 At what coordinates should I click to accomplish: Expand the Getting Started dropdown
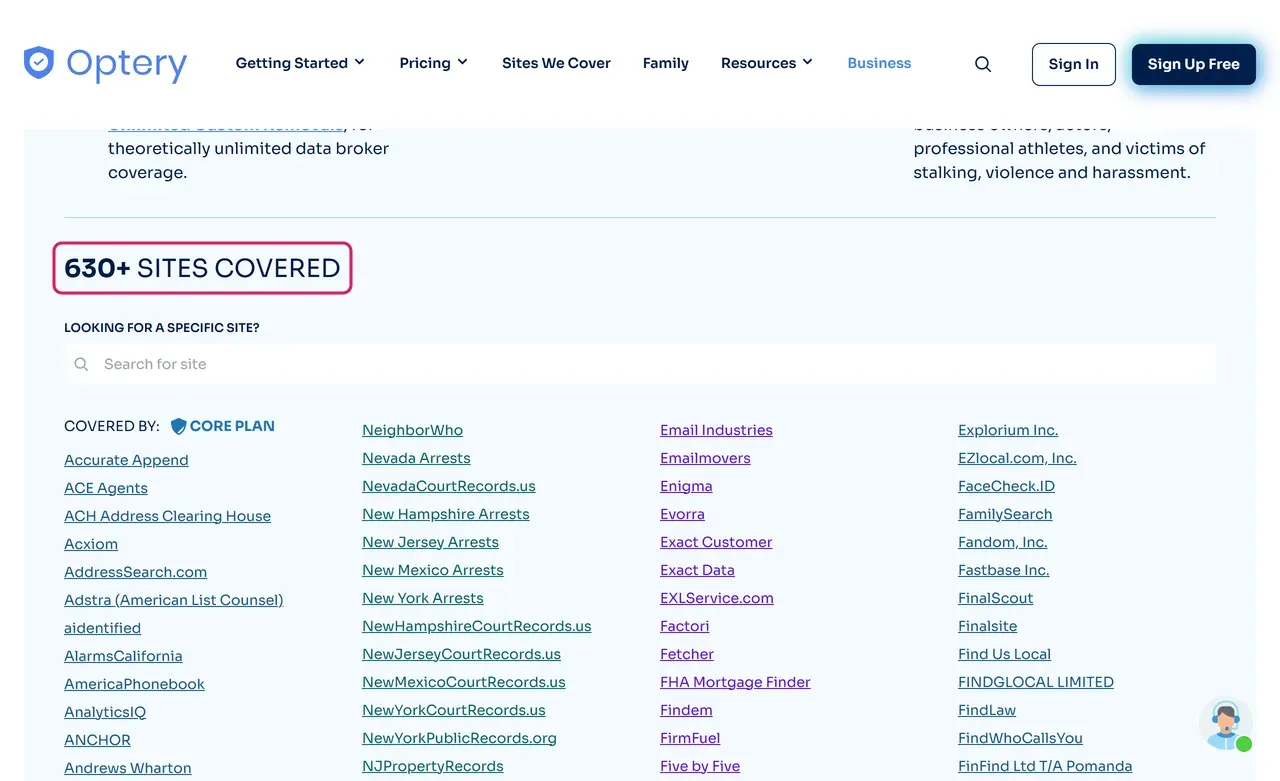300,63
